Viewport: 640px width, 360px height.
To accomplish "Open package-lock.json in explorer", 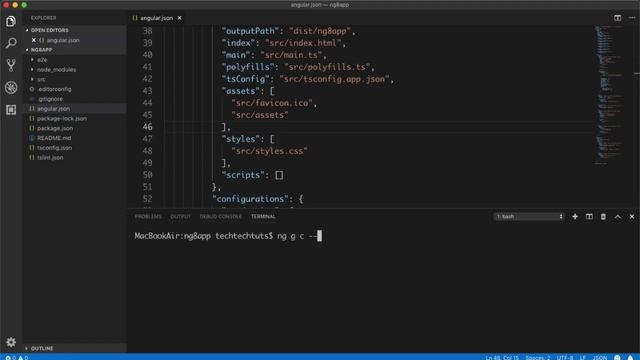I will point(62,118).
